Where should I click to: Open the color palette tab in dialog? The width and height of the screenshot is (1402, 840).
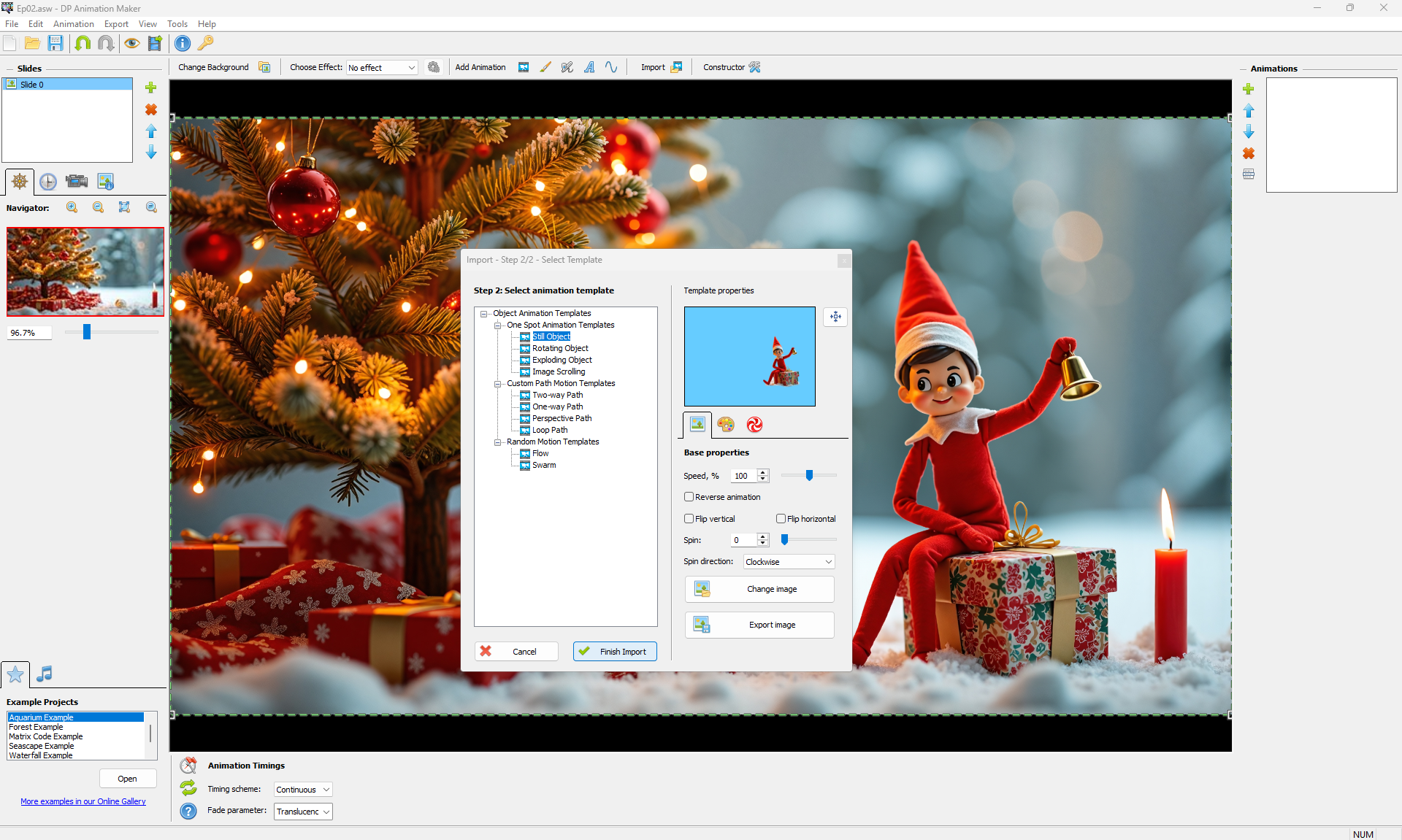725,424
